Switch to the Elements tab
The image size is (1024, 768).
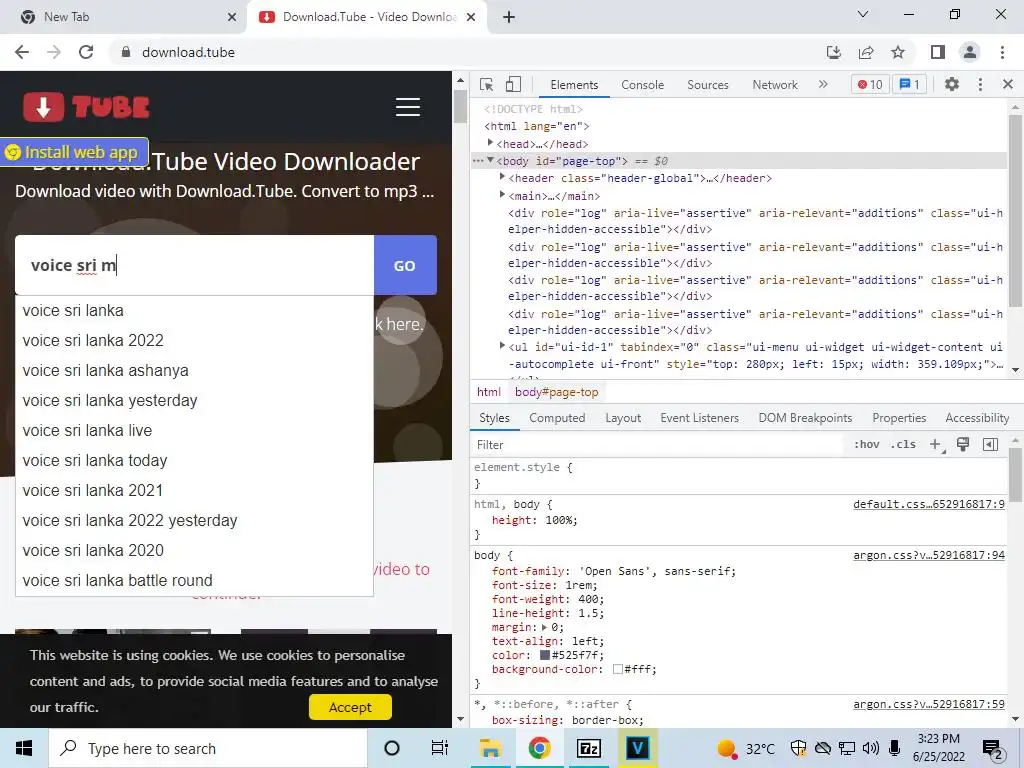coord(573,85)
